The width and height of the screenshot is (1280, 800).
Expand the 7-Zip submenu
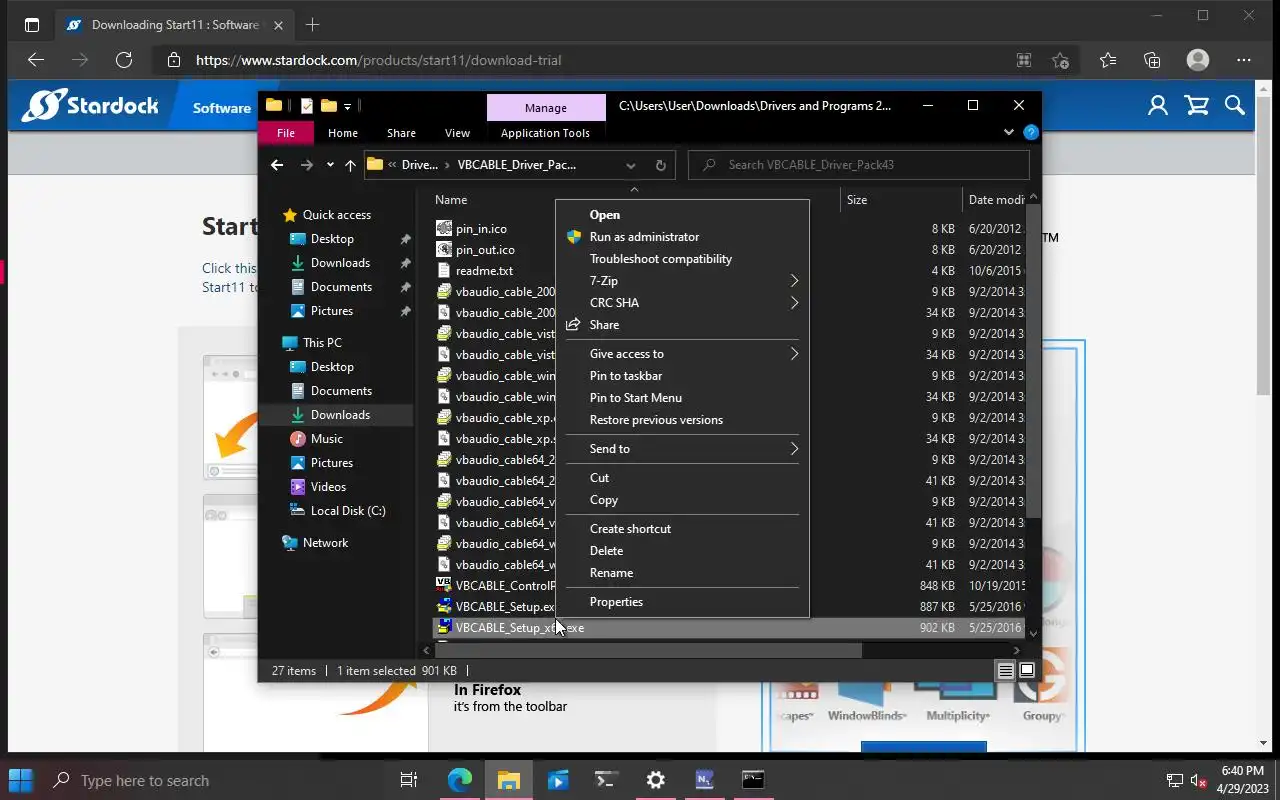coord(682,281)
